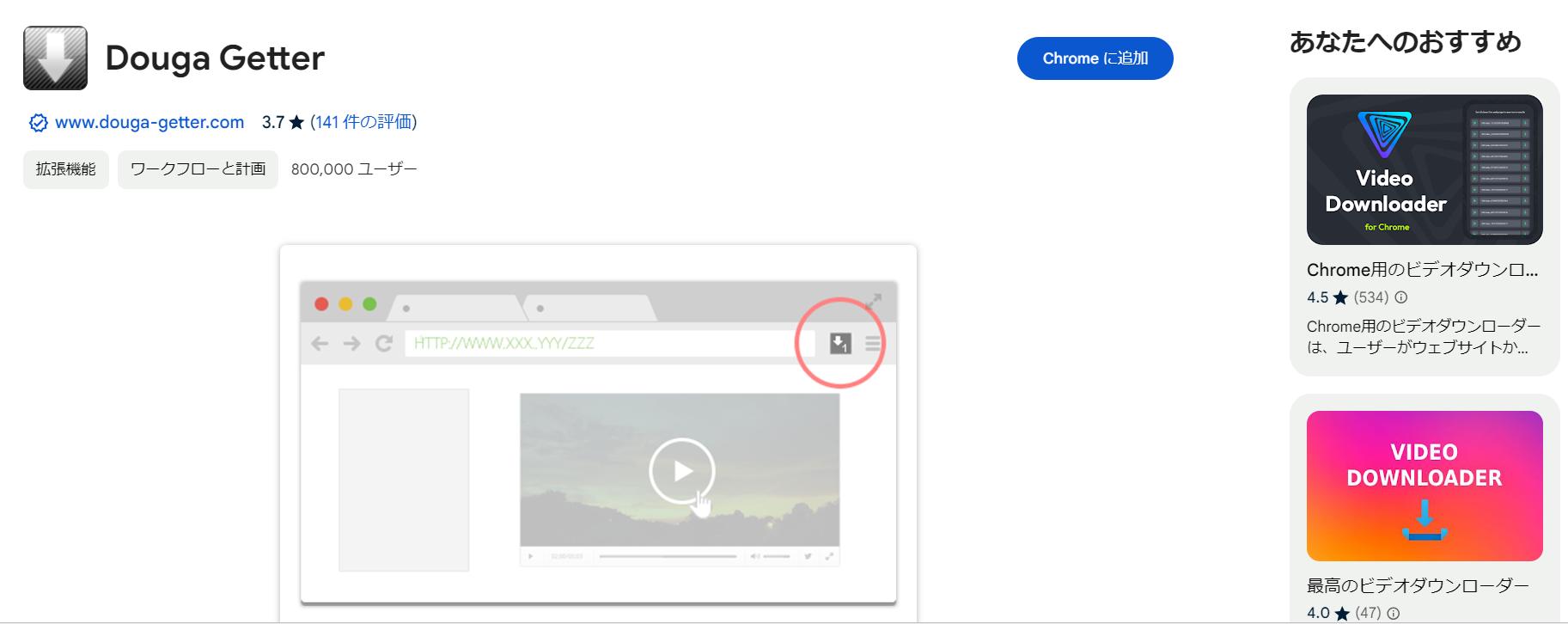
Task: Click the 'Chrome に追加' button
Action: [1095, 58]
